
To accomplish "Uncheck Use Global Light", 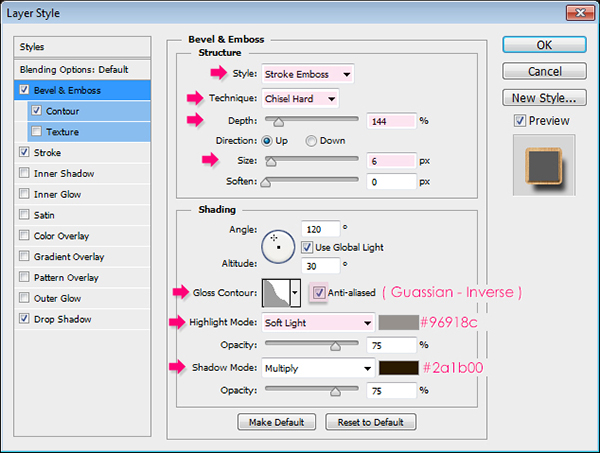I will 307,247.
